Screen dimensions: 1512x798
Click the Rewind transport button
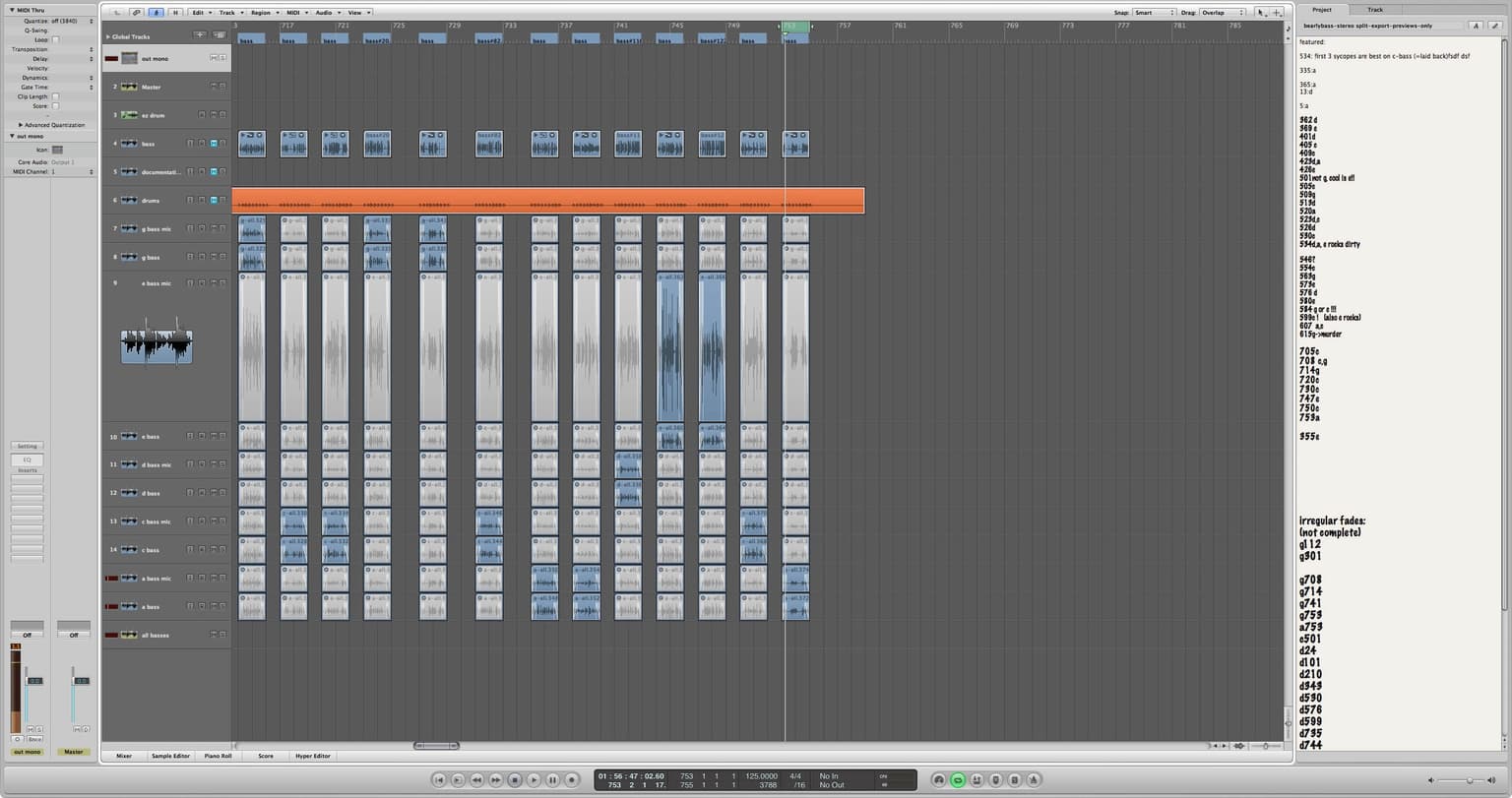point(476,780)
